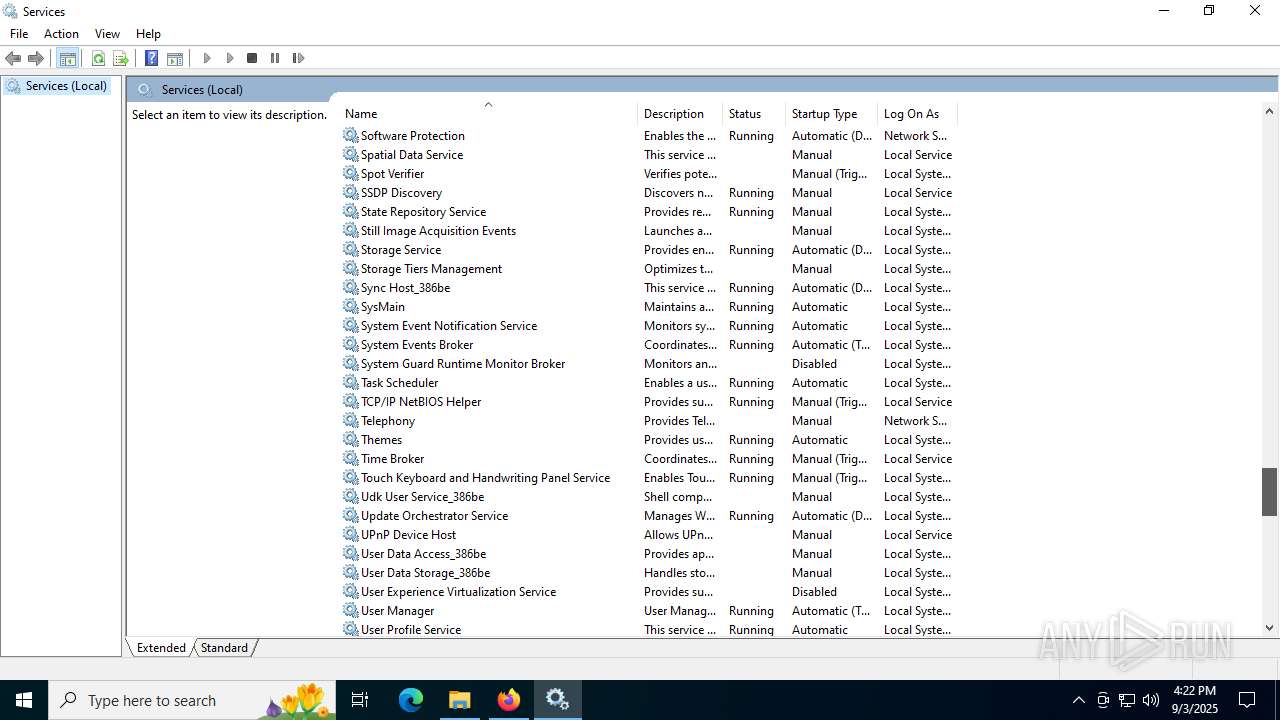Click the Stop Service square icon
Image resolution: width=1280 pixels, height=720 pixels.
[x=252, y=59]
